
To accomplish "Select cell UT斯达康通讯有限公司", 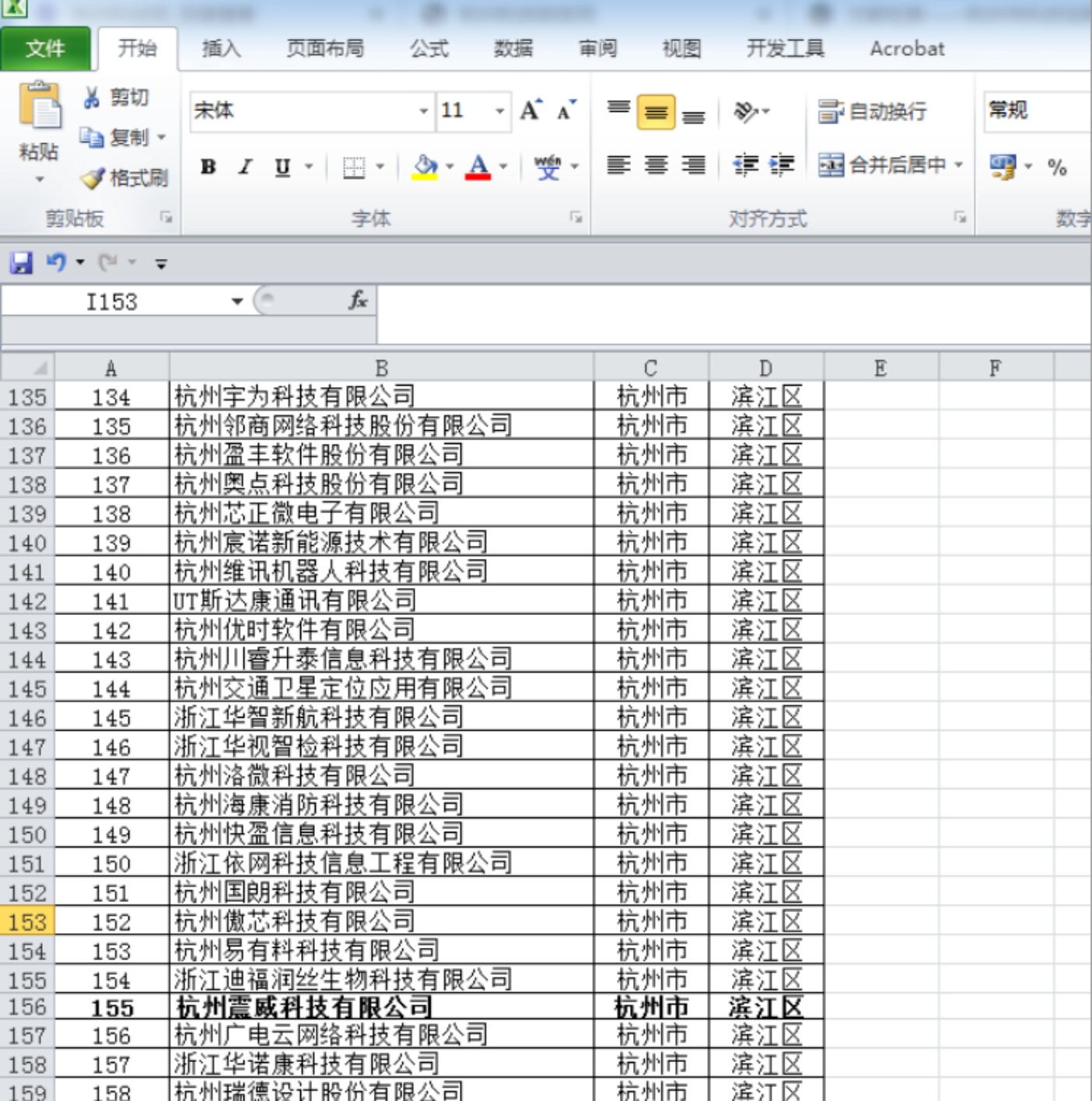I will click(x=381, y=600).
